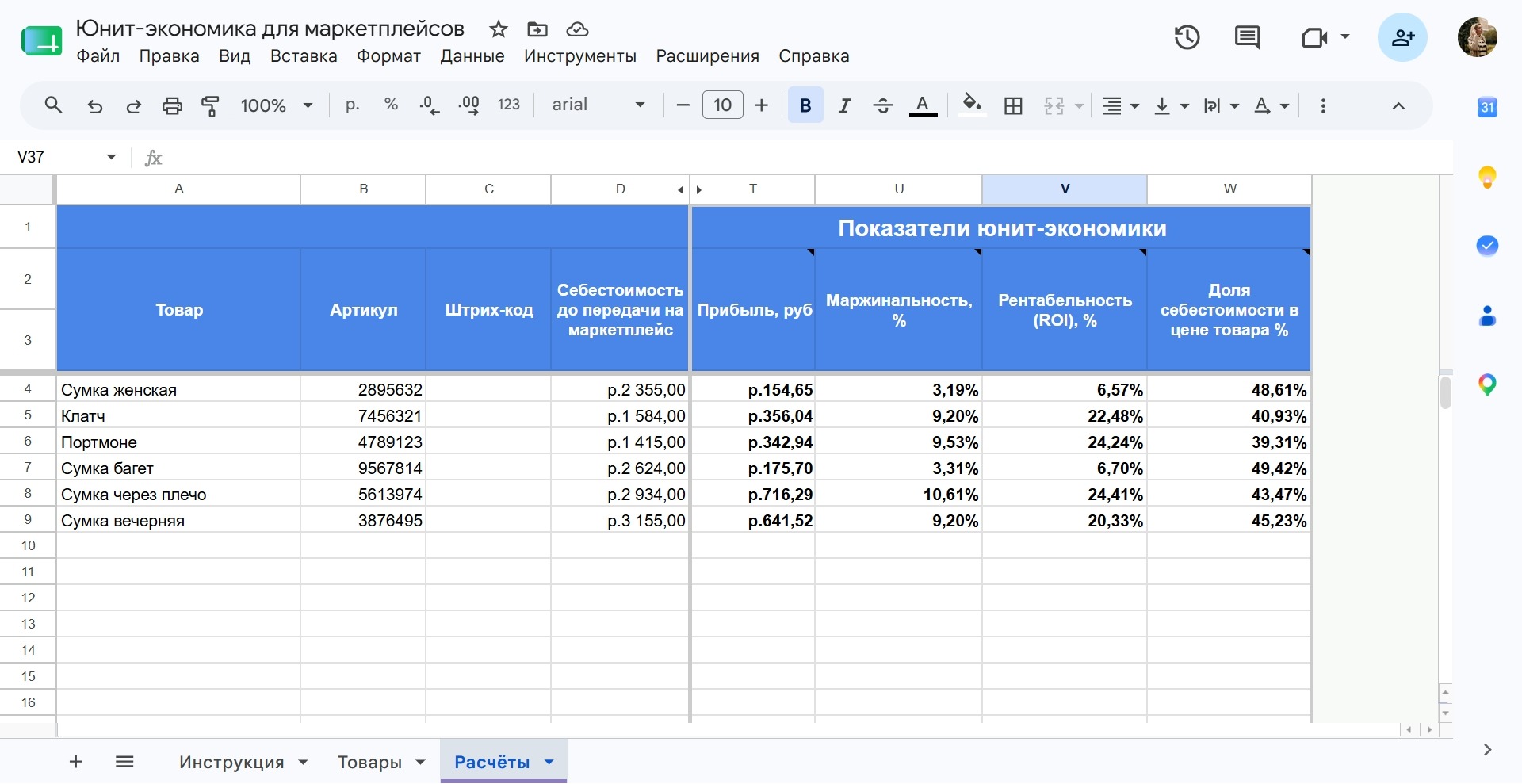This screenshot has width=1522, height=784.
Task: Open the name box dropdown
Action: coord(111,157)
